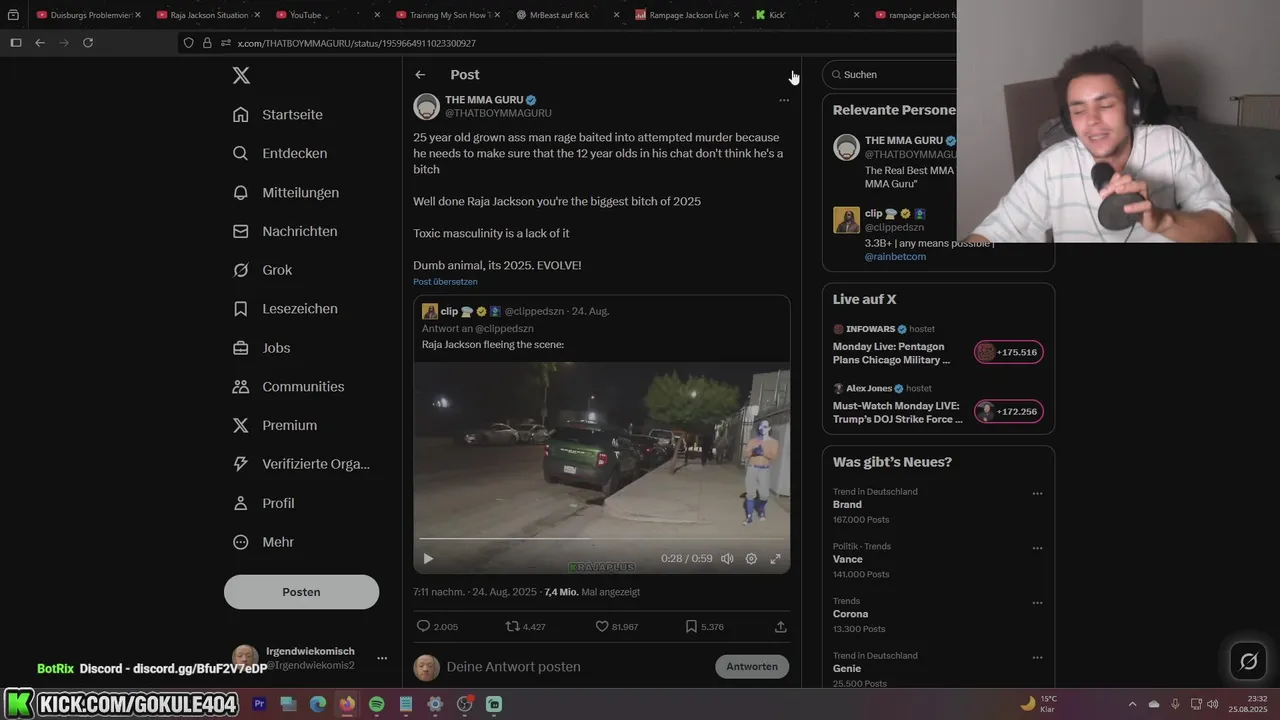Open Spotify from the taskbar
Image resolution: width=1280 pixels, height=720 pixels.
click(376, 704)
